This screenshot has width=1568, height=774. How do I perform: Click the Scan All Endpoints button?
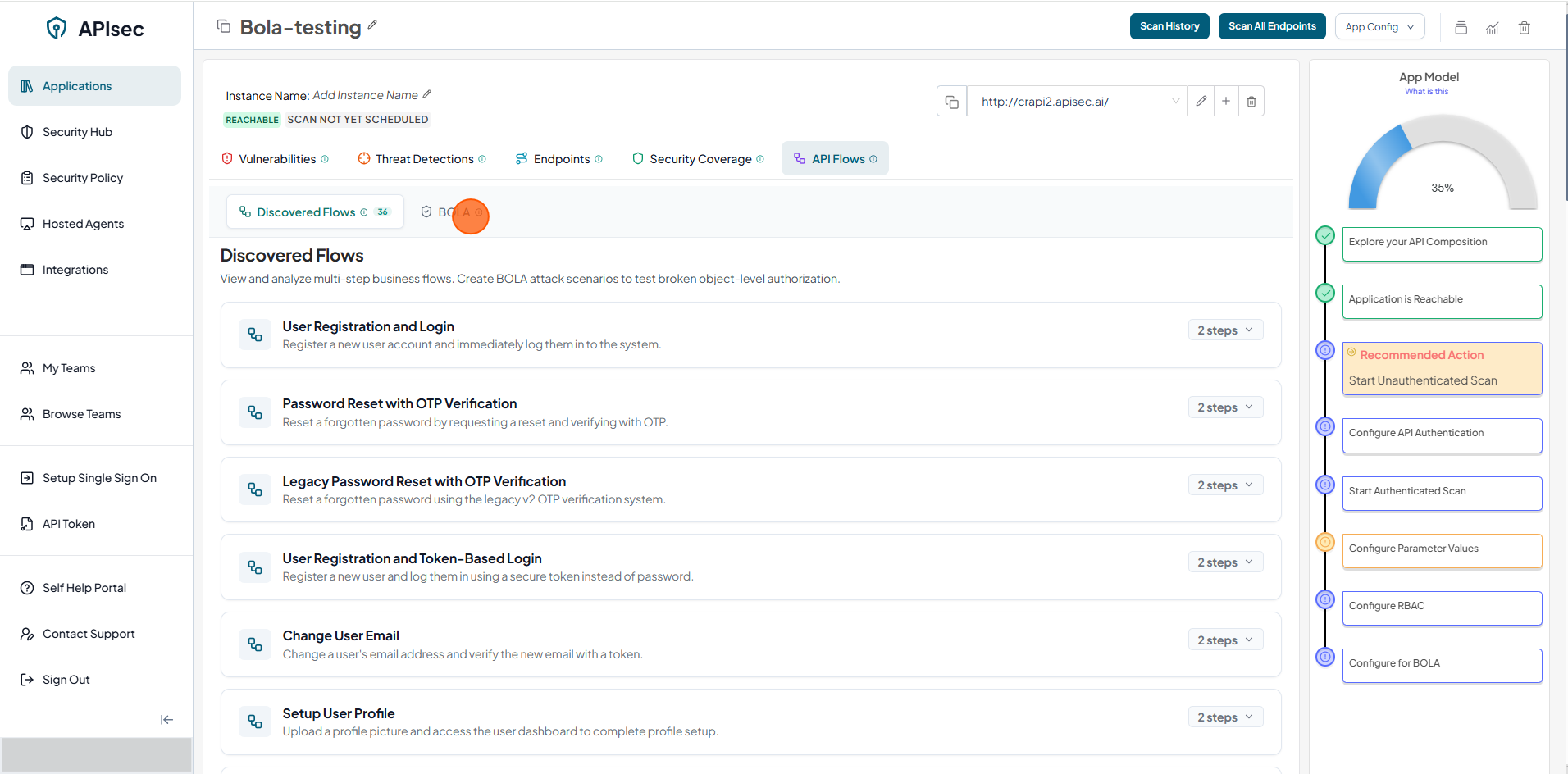point(1272,26)
